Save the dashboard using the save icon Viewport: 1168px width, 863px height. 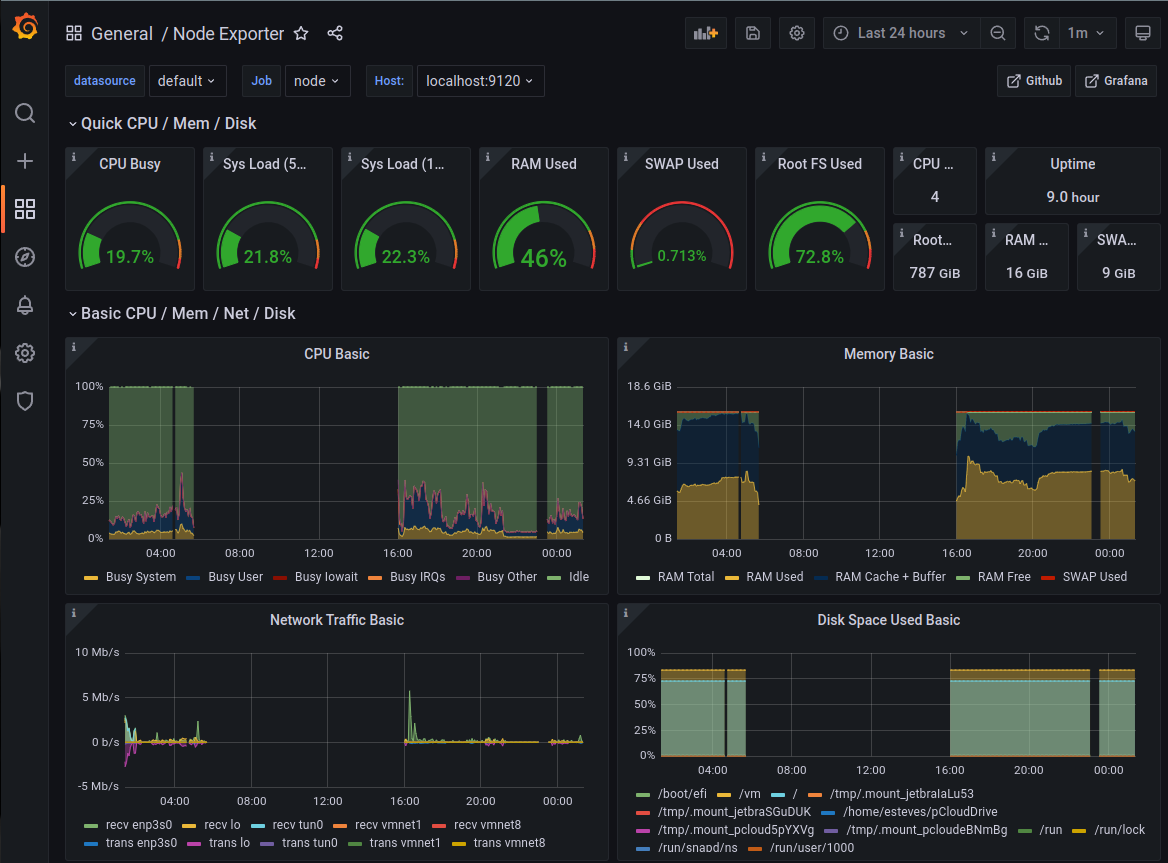(752, 33)
